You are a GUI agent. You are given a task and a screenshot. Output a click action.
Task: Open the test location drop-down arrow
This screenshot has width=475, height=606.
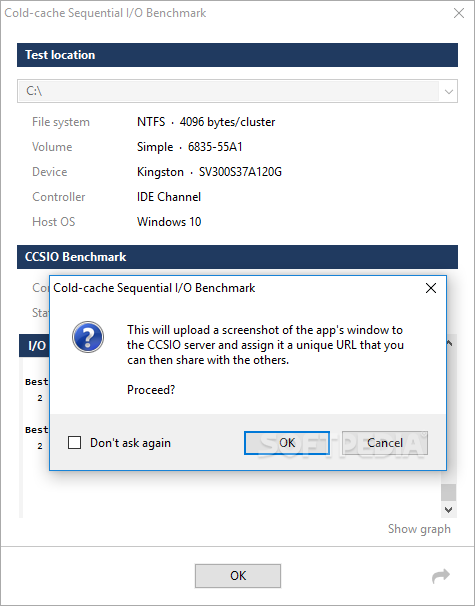(x=448, y=92)
